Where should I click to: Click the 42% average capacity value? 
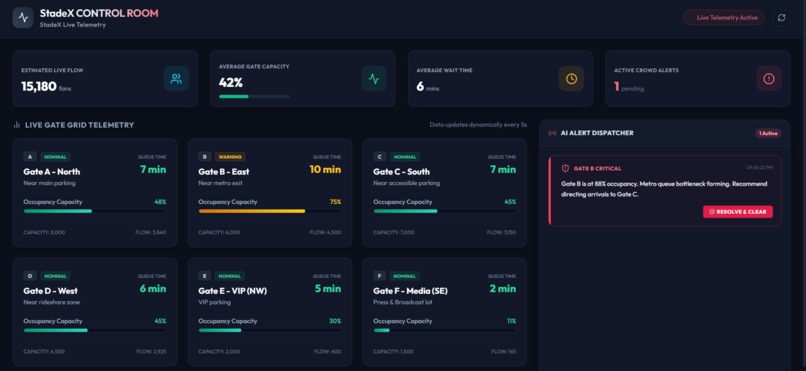pyautogui.click(x=231, y=83)
